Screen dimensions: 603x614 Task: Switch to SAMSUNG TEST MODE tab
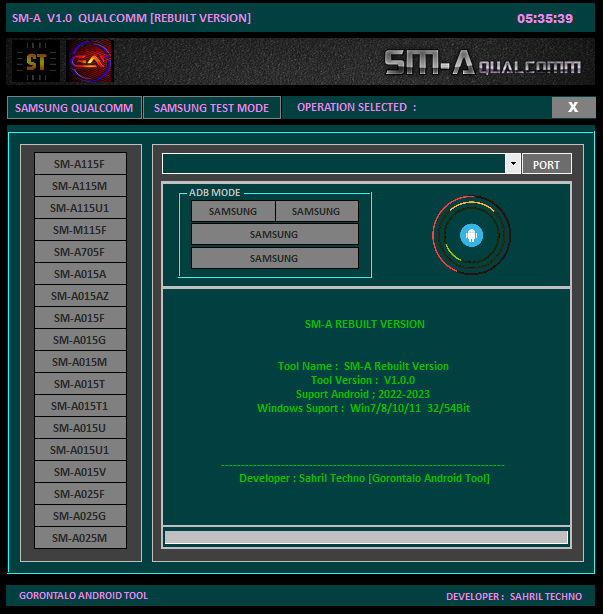211,108
